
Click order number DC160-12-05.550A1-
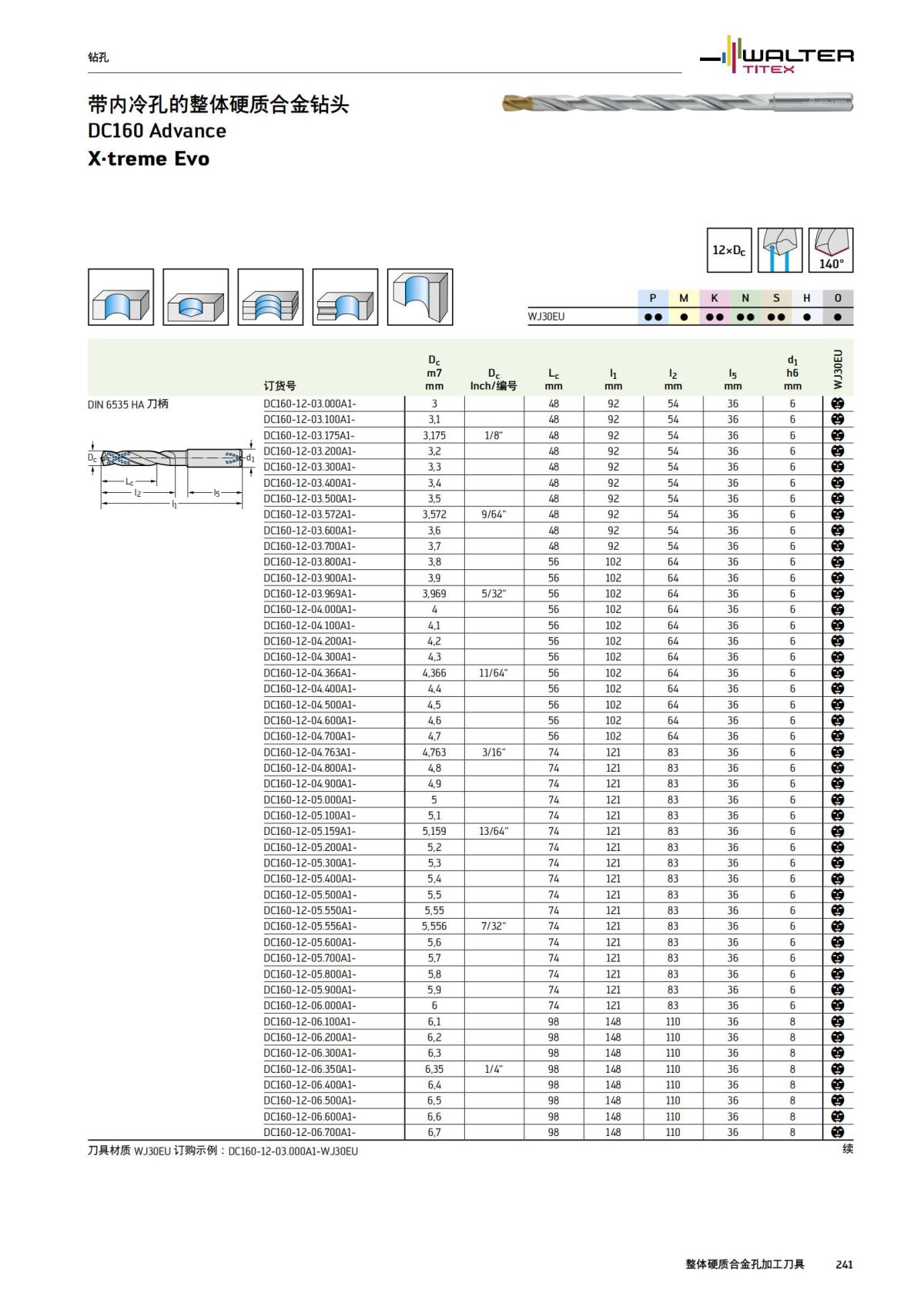(310, 910)
